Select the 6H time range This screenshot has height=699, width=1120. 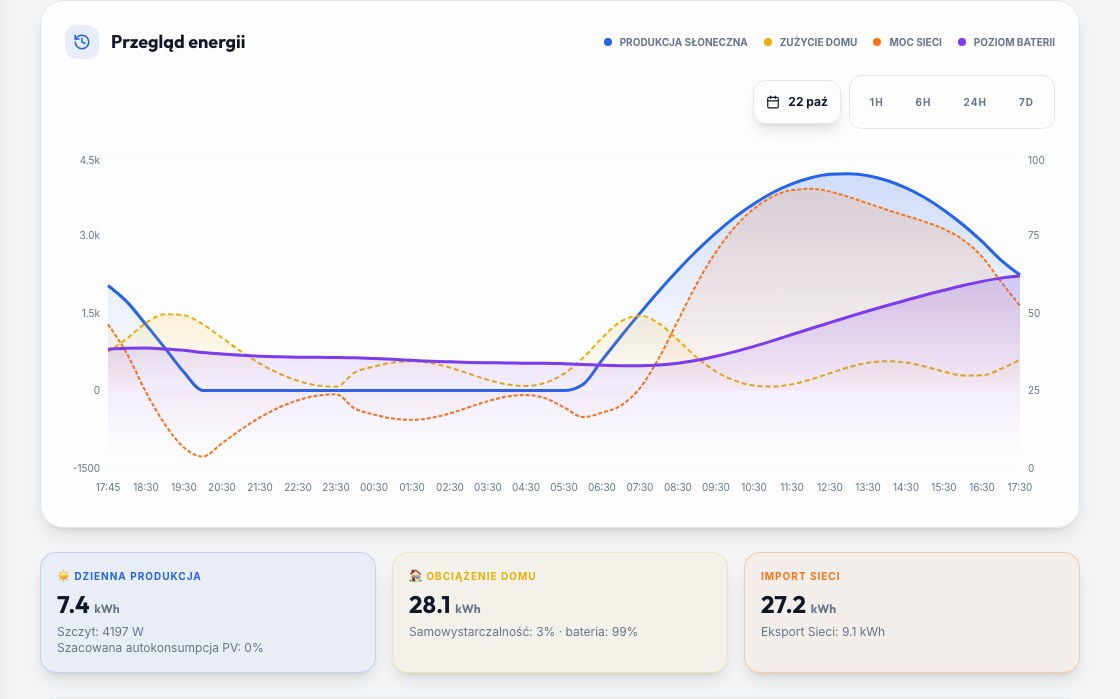tap(923, 102)
